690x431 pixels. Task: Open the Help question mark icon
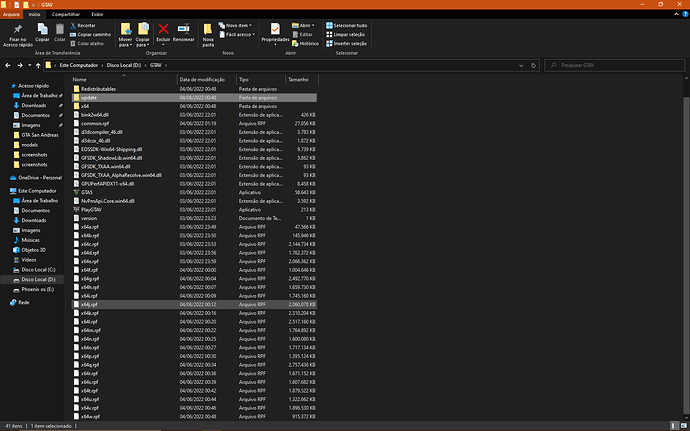[685, 14]
